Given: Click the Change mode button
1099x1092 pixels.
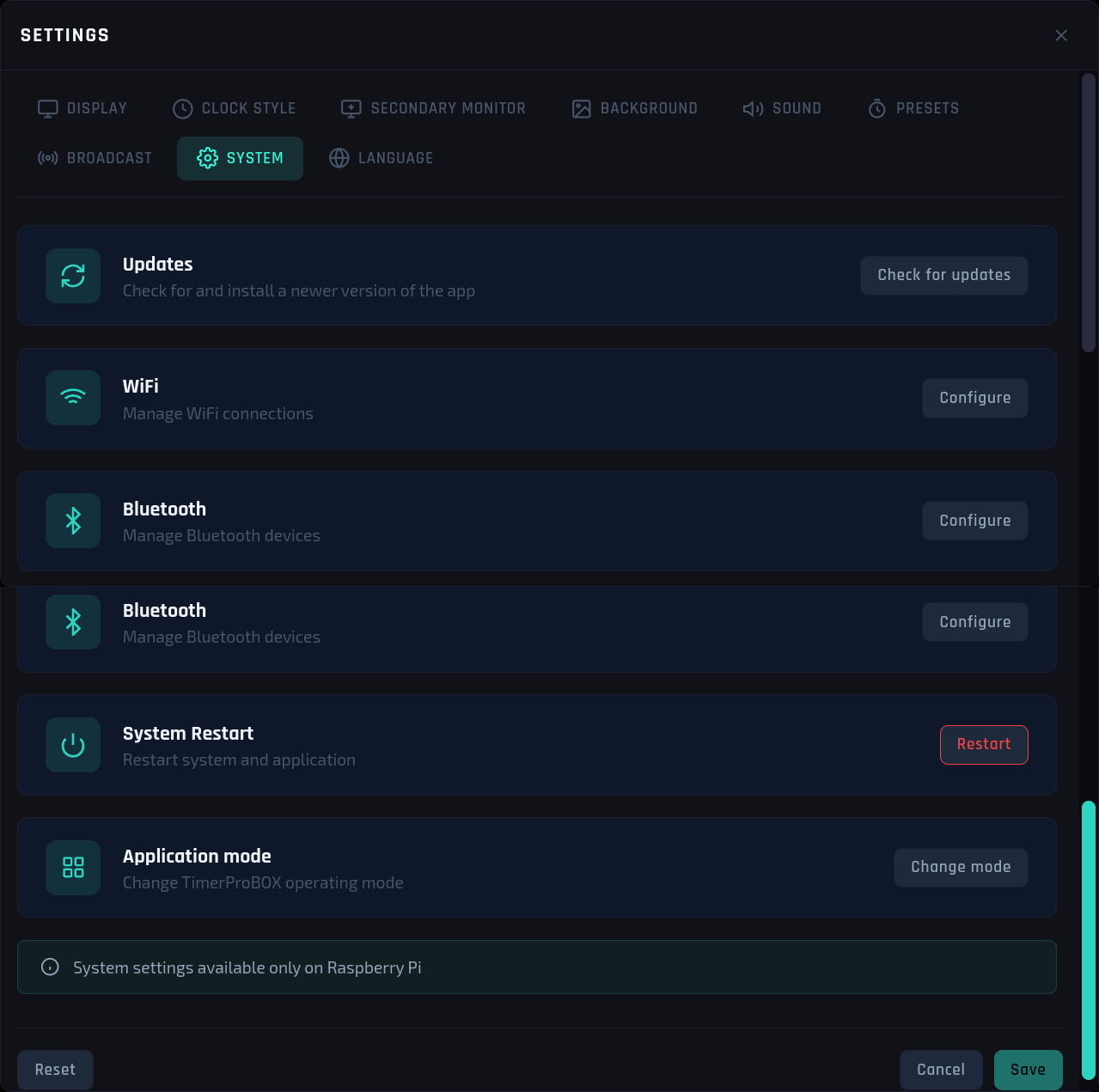Looking at the screenshot, I should (x=961, y=867).
